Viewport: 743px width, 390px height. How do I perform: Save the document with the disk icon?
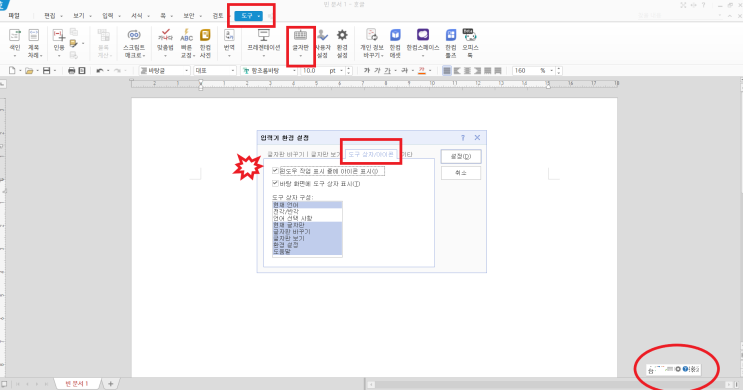pyautogui.click(x=46, y=71)
